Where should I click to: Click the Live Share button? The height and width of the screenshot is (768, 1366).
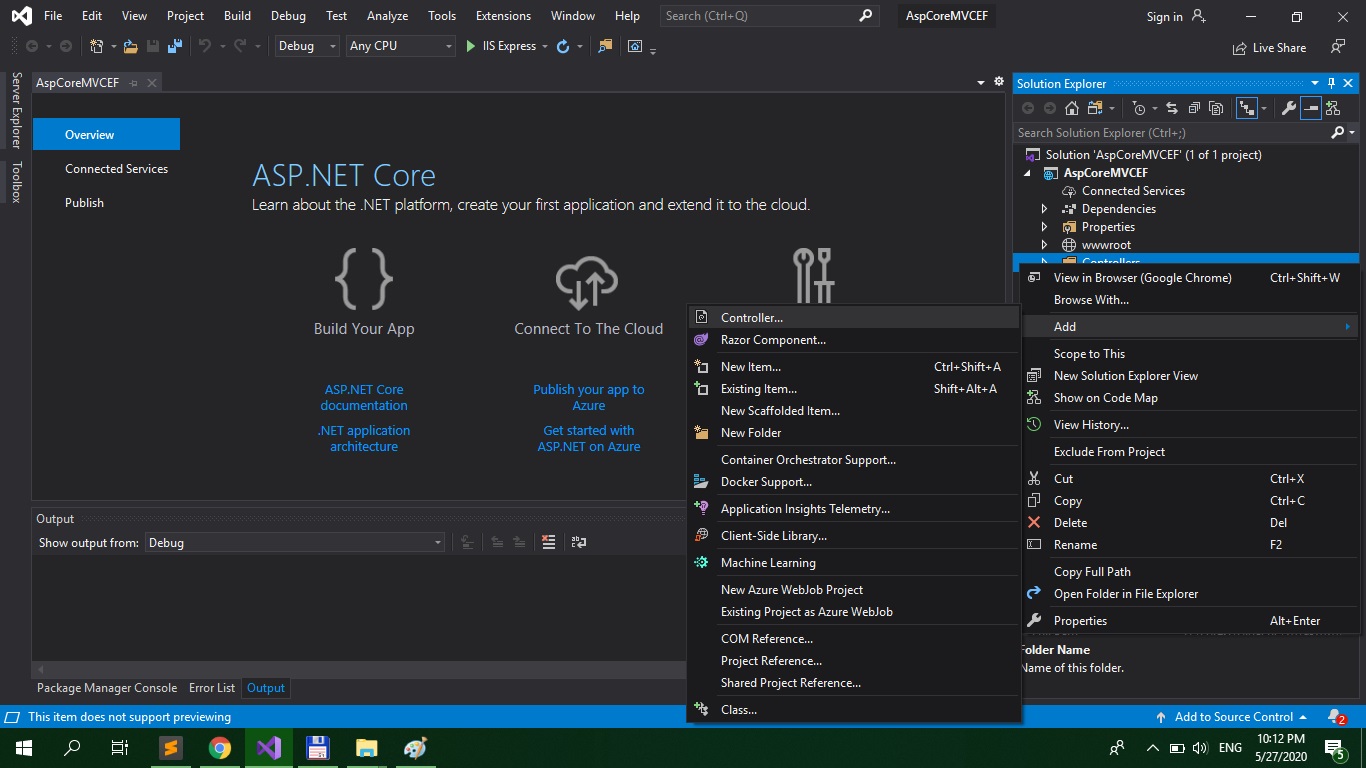click(1269, 47)
